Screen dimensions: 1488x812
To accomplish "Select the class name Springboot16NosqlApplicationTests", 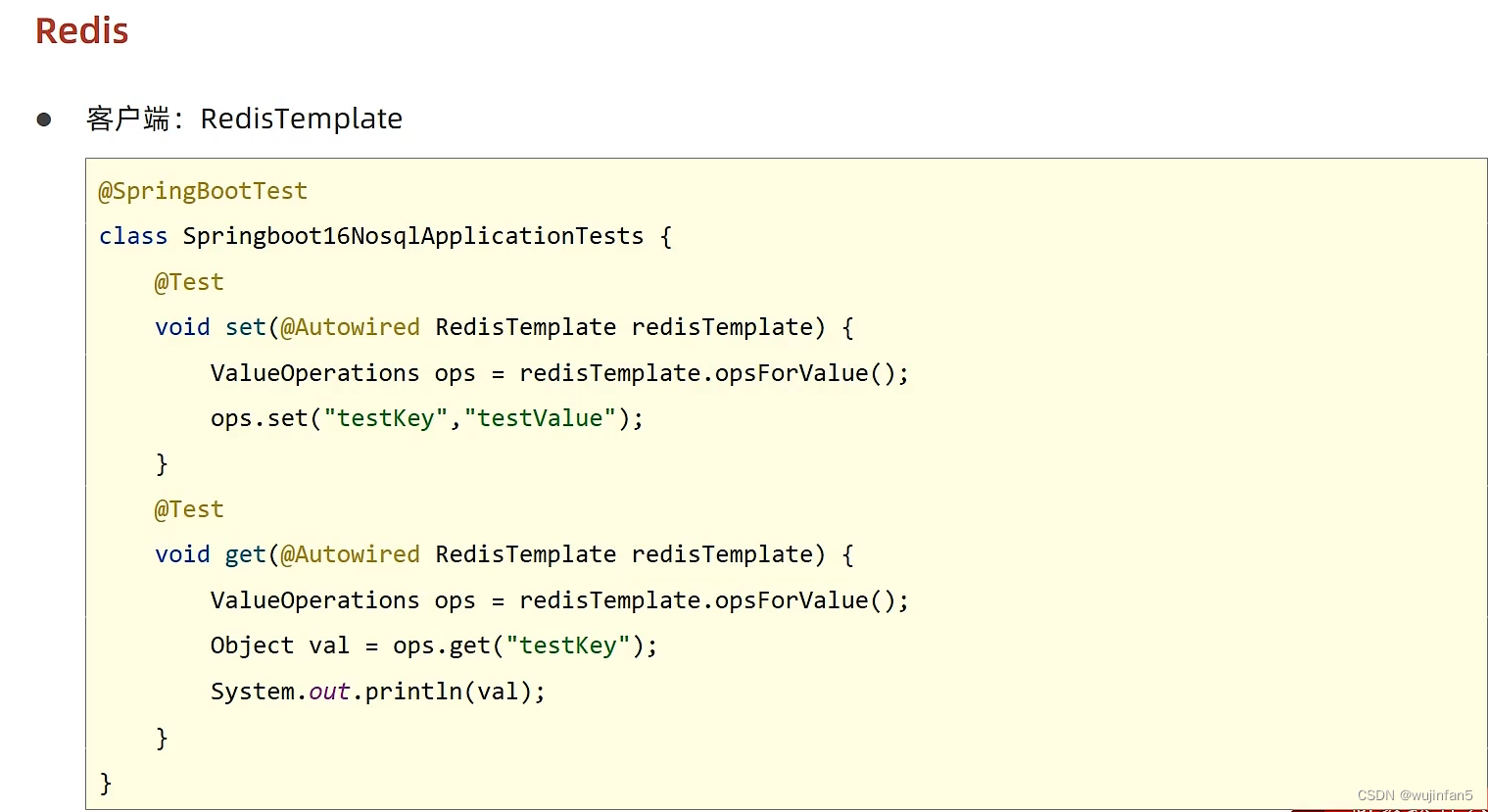I will pos(412,235).
